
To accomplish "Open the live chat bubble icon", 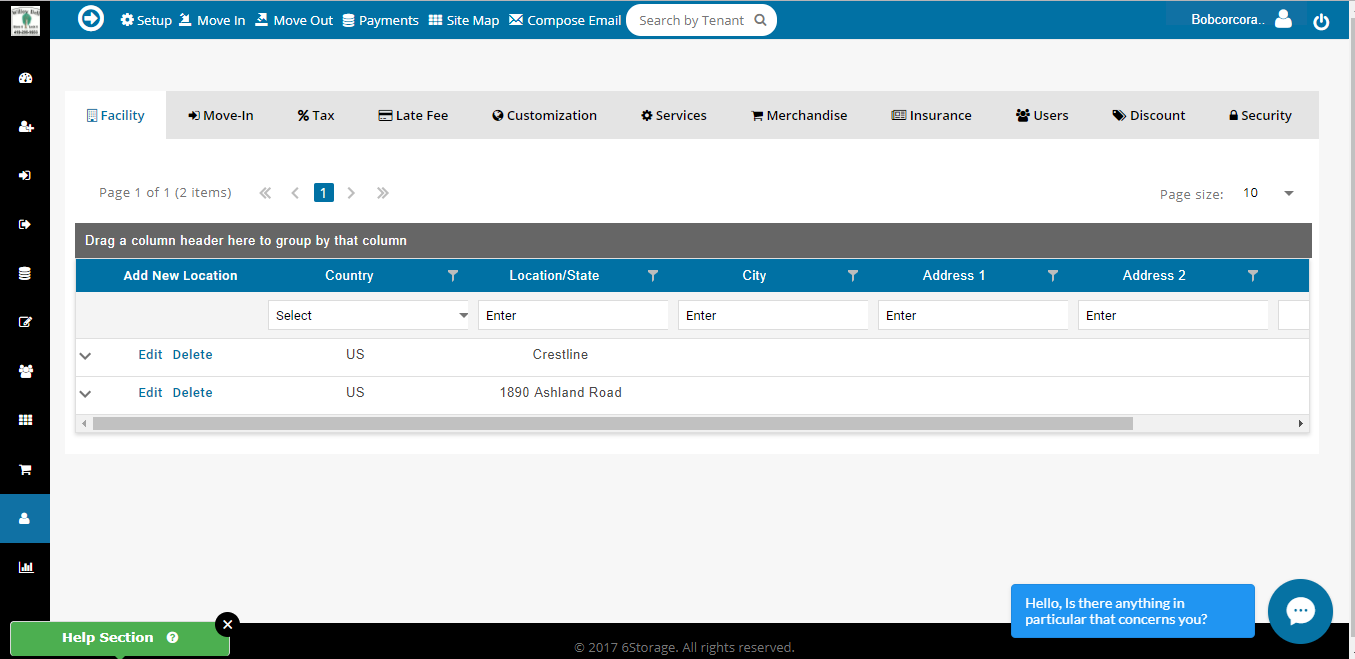I will click(1300, 611).
